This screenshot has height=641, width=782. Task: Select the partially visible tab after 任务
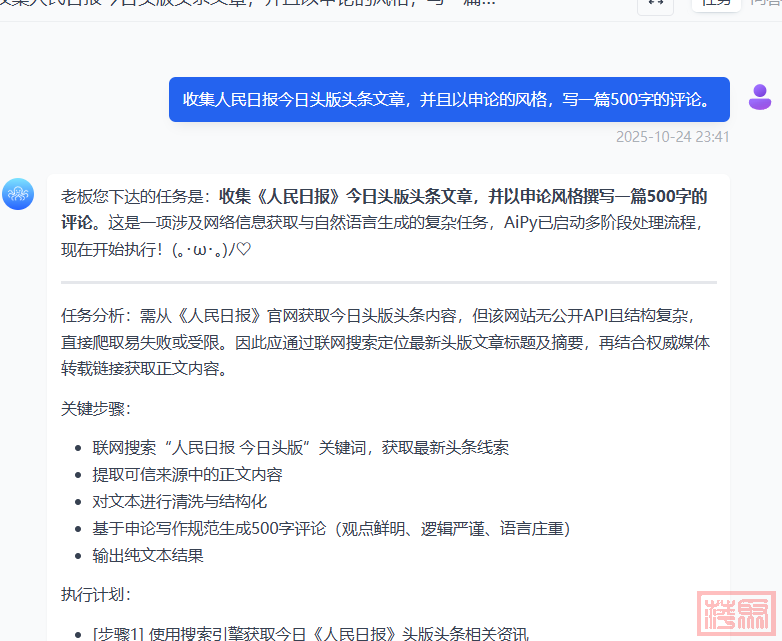coord(765,4)
